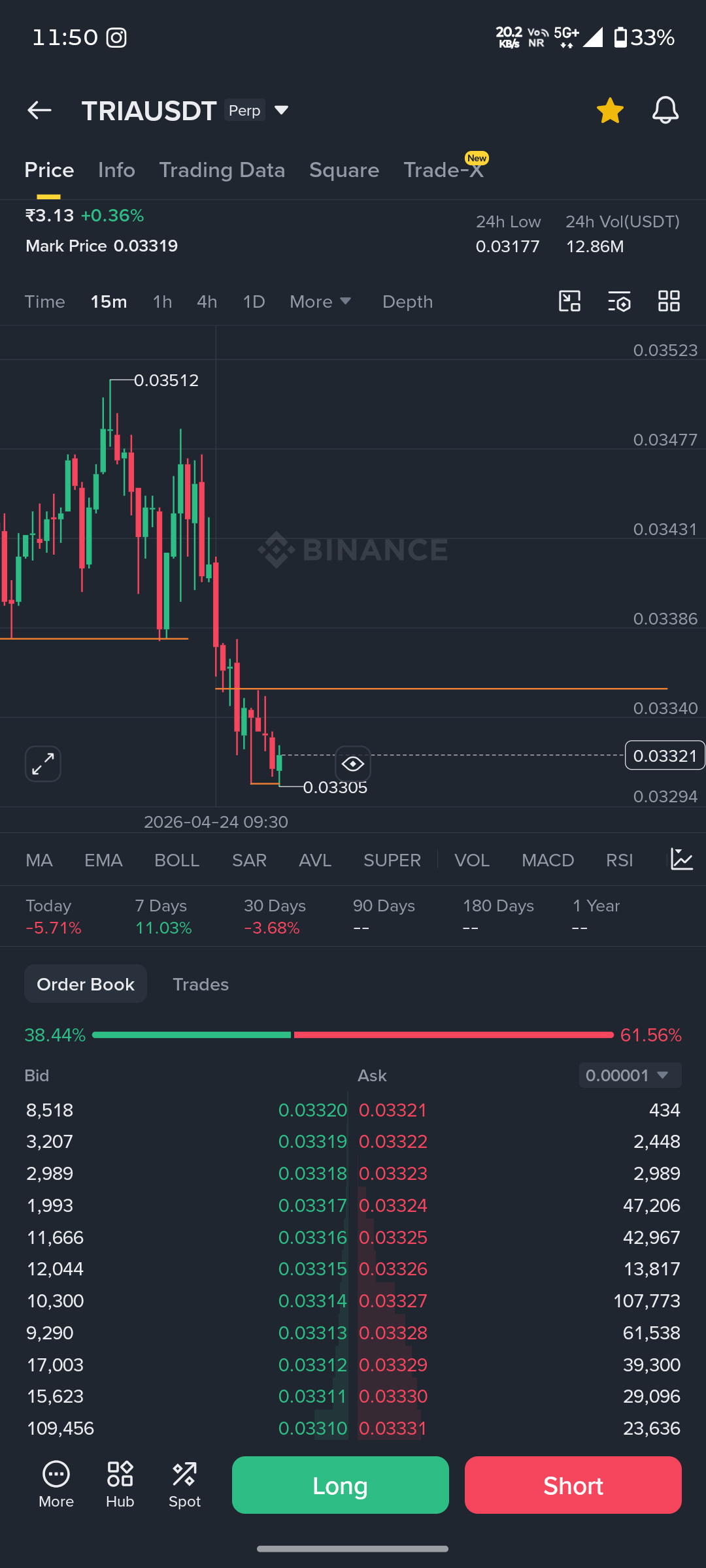Toggle the yellow favorite star
This screenshot has height=1568, width=706.
click(610, 110)
